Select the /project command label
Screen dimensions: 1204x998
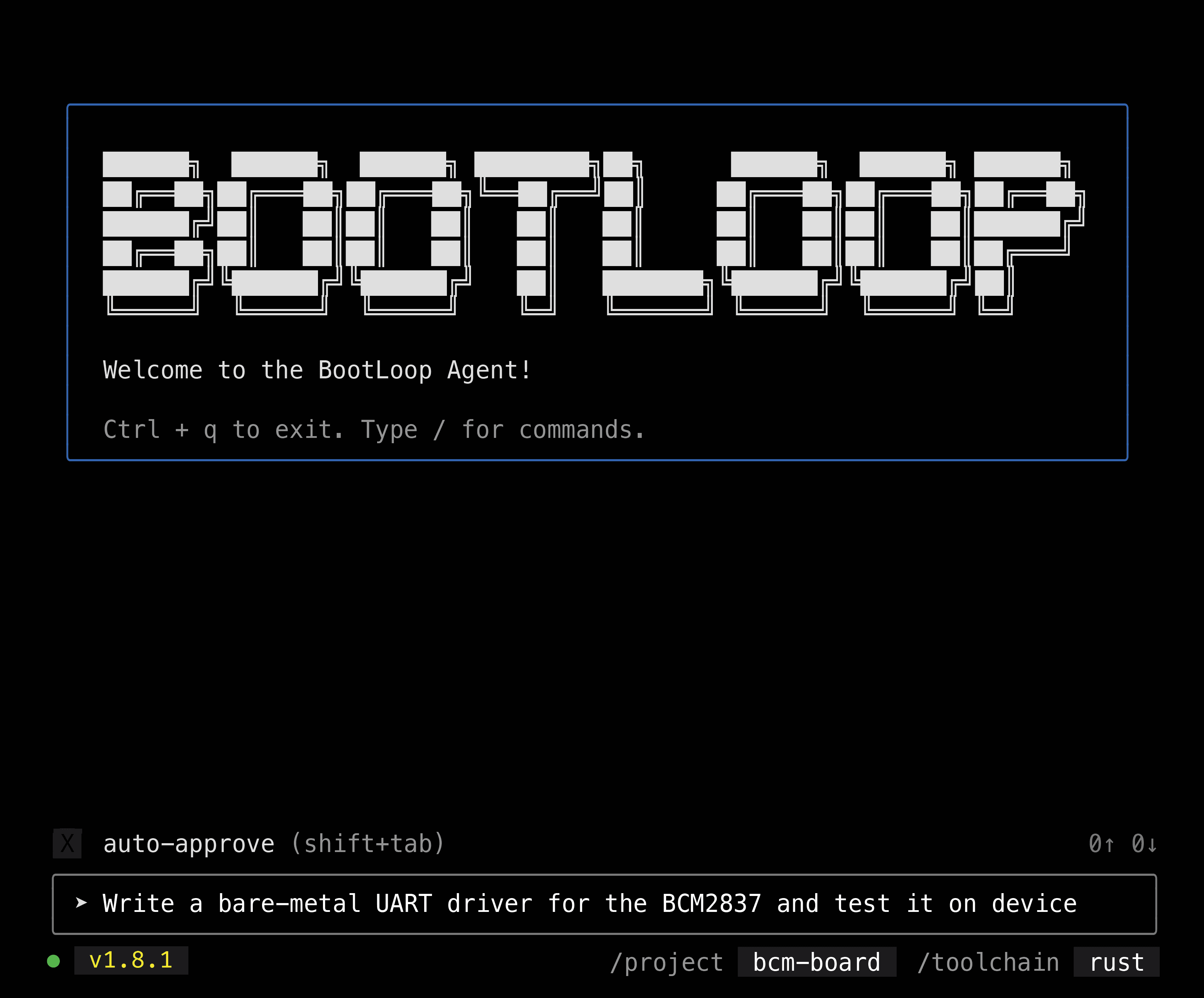[666, 962]
